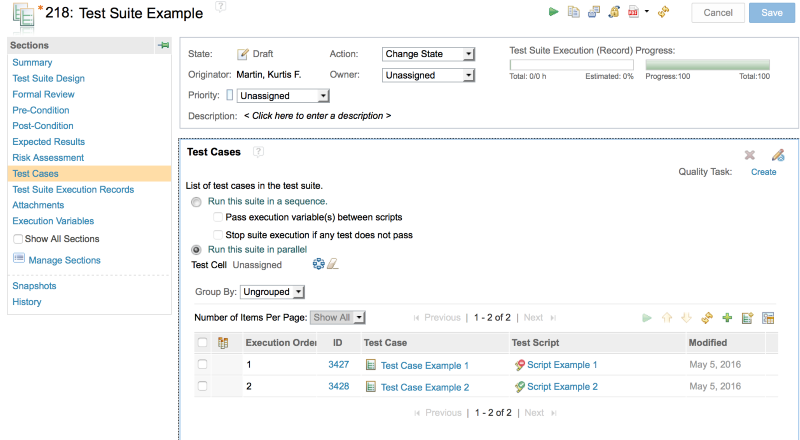Check the row box for test case 3428
Image resolution: width=800 pixels, height=440 pixels.
pyautogui.click(x=203, y=386)
